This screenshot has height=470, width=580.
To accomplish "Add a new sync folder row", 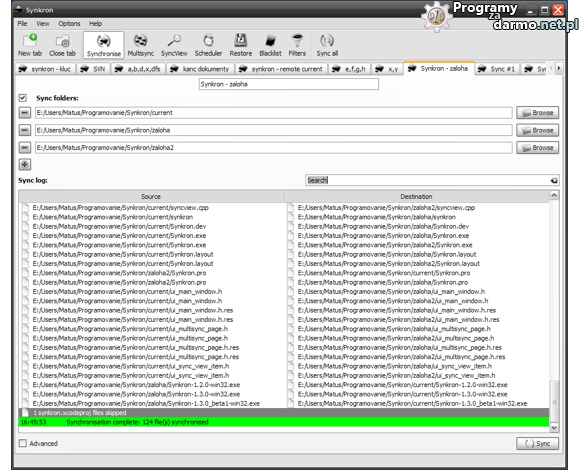I will point(25,165).
